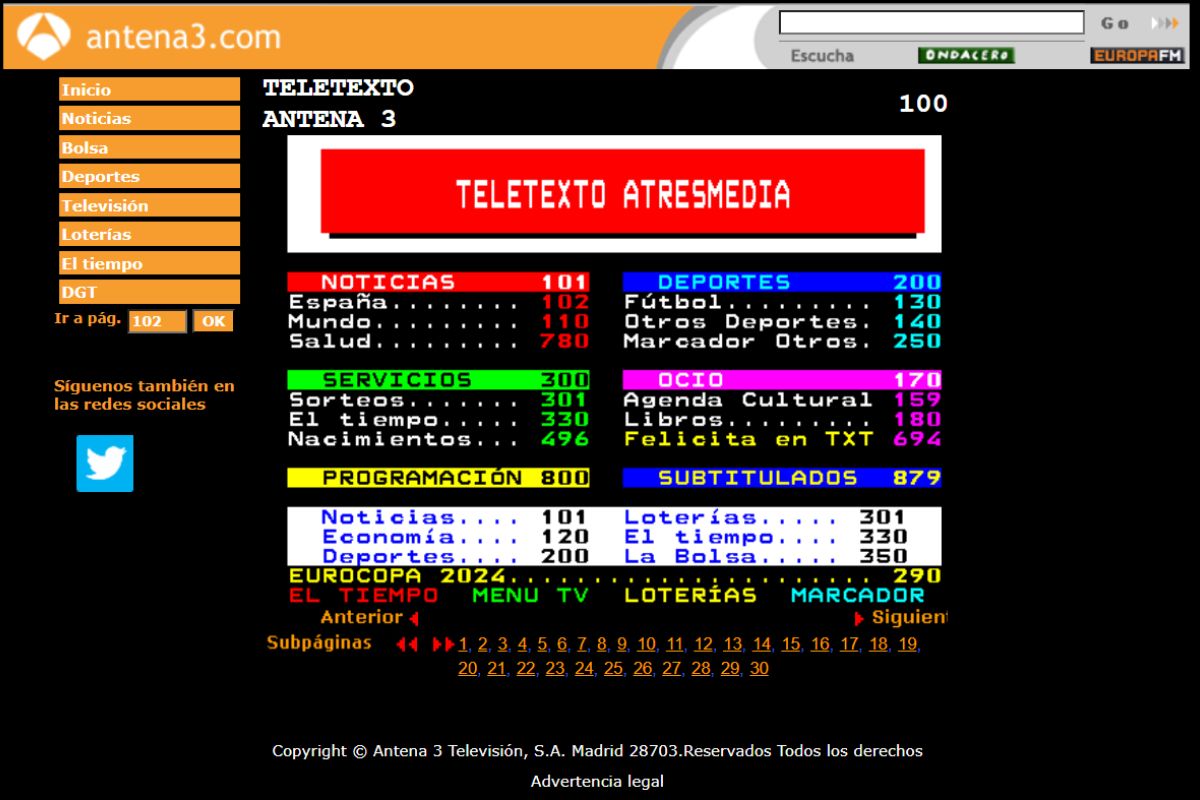Click the Siguiente right arrow icon
This screenshot has height=800, width=1200.
coord(859,618)
